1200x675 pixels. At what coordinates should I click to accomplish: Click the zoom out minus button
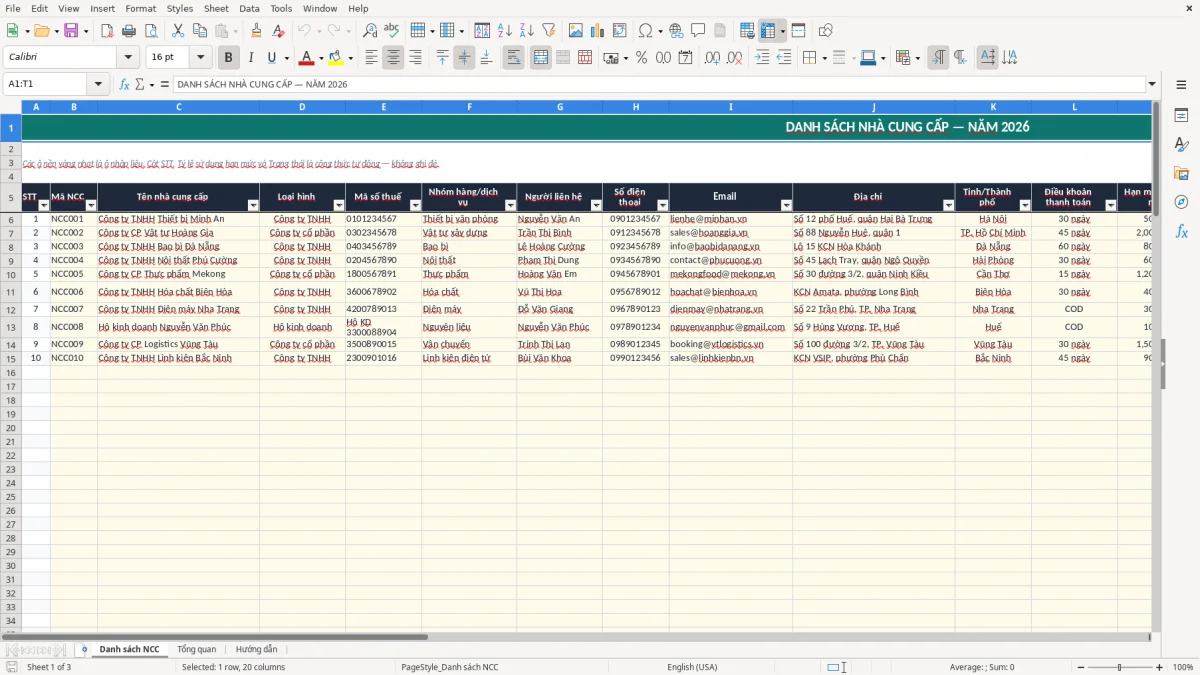click(x=1079, y=667)
